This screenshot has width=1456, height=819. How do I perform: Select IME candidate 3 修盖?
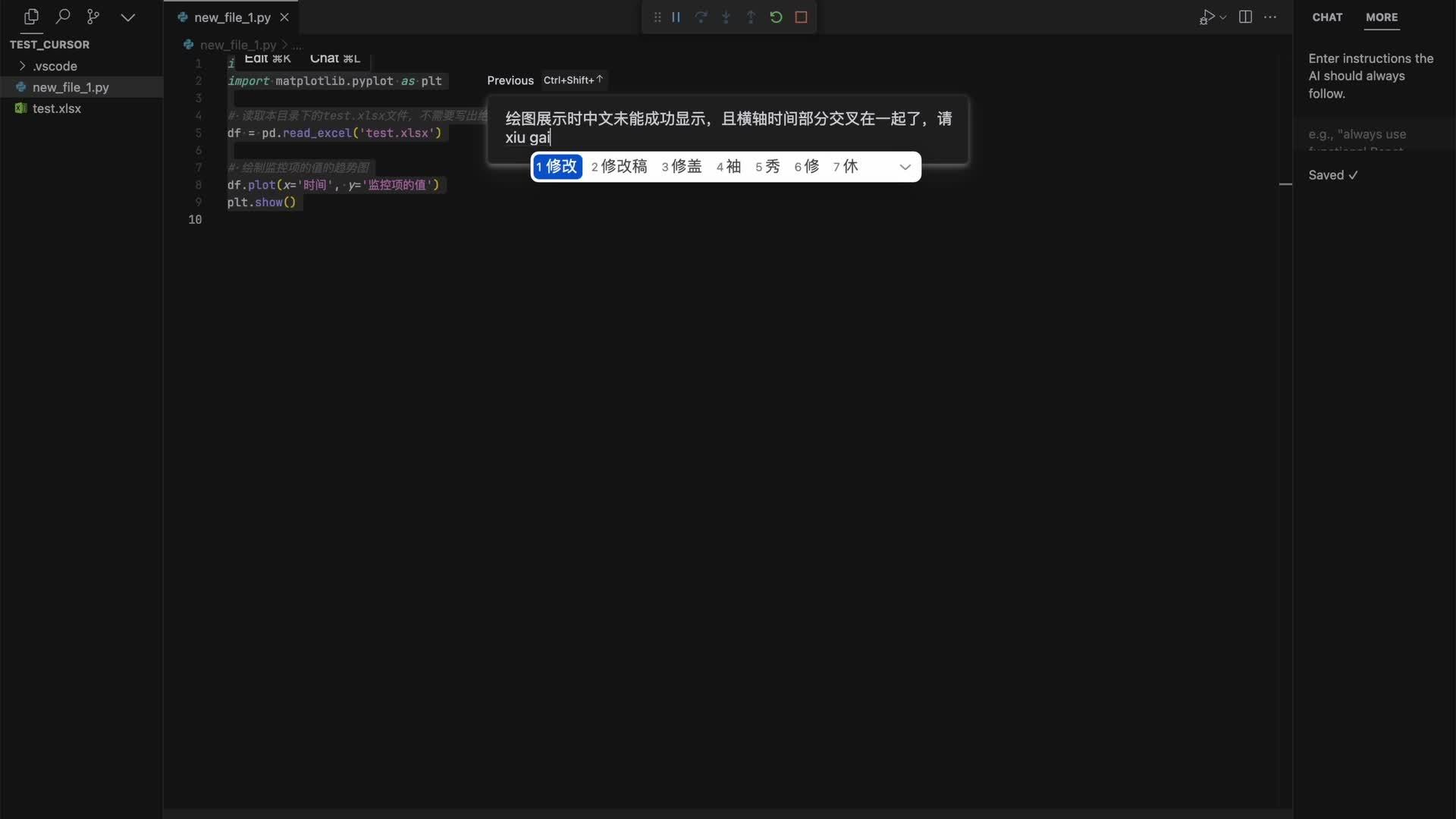click(681, 166)
